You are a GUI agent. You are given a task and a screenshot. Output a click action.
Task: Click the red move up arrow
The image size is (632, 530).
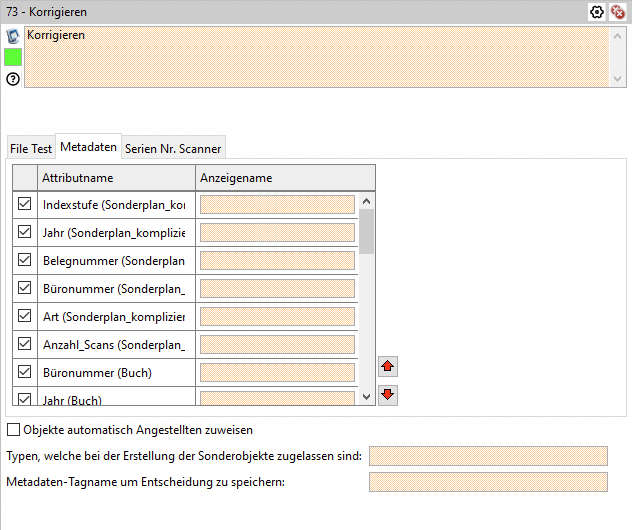click(388, 367)
